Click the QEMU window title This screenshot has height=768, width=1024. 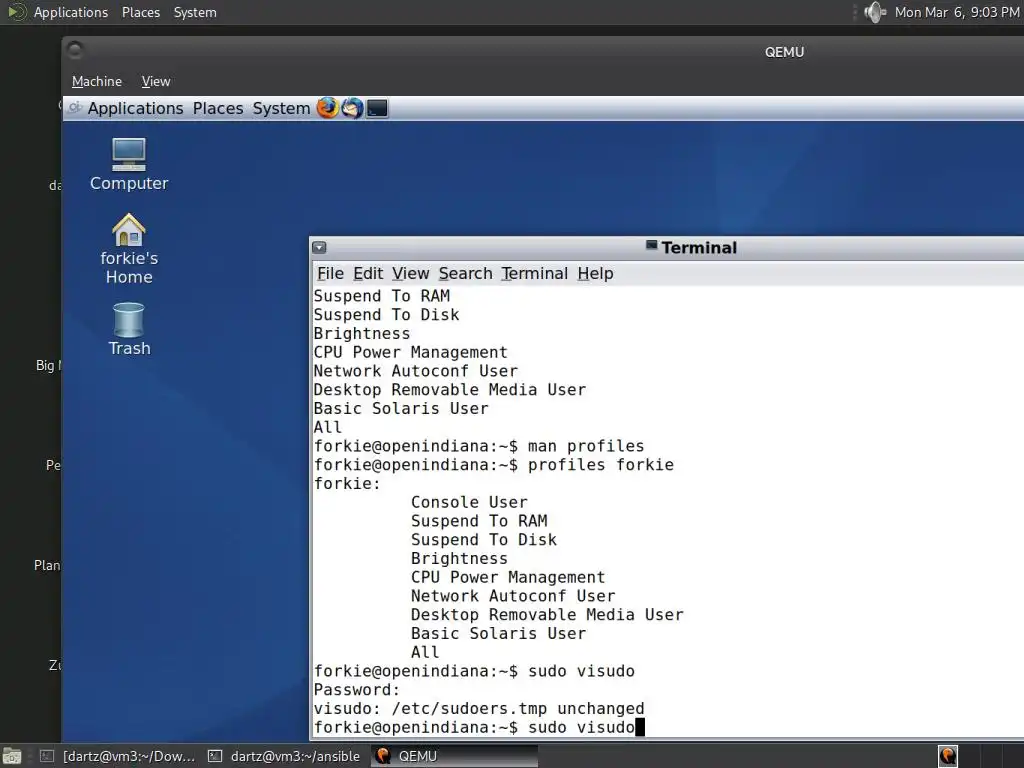click(x=784, y=52)
